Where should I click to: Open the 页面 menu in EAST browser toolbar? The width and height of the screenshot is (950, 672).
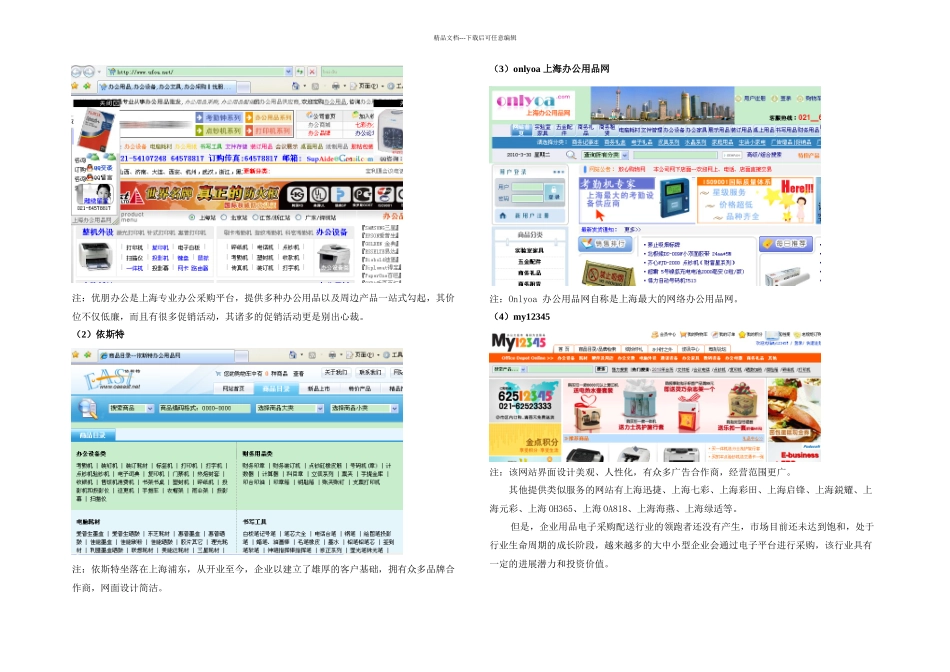pyautogui.click(x=361, y=354)
